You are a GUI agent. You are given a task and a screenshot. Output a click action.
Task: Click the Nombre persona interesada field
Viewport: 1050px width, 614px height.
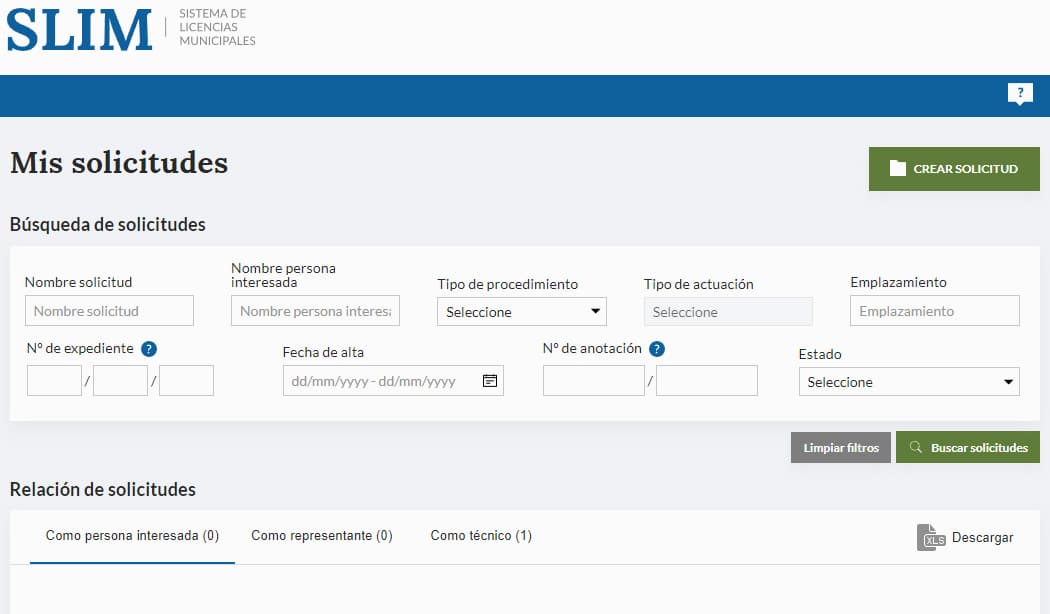pyautogui.click(x=315, y=311)
